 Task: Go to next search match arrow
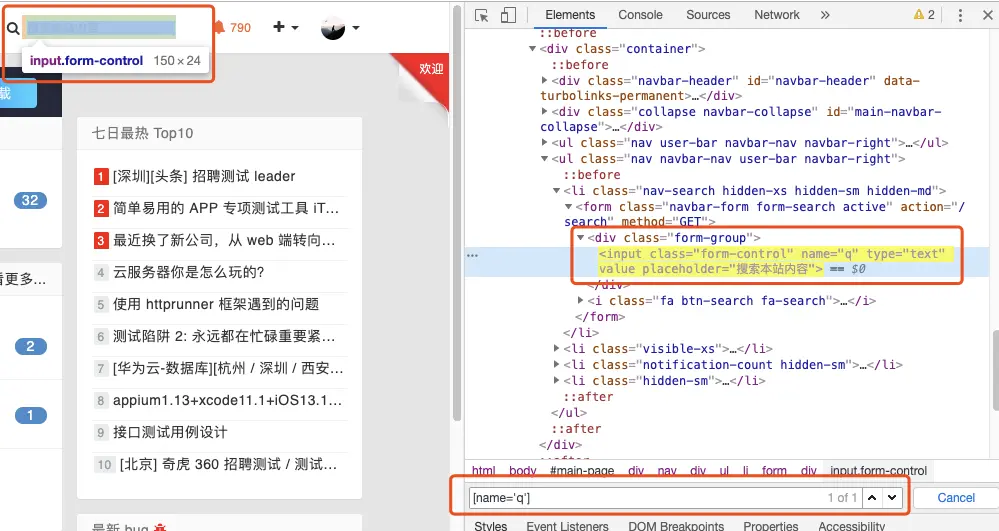pos(891,498)
